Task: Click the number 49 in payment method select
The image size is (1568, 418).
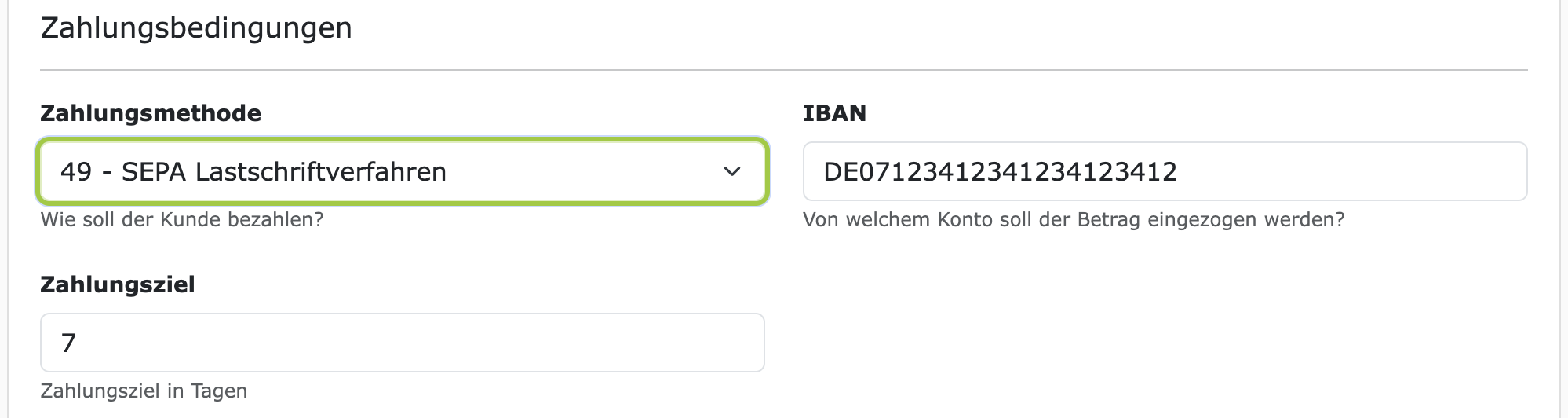Action: click(x=76, y=171)
